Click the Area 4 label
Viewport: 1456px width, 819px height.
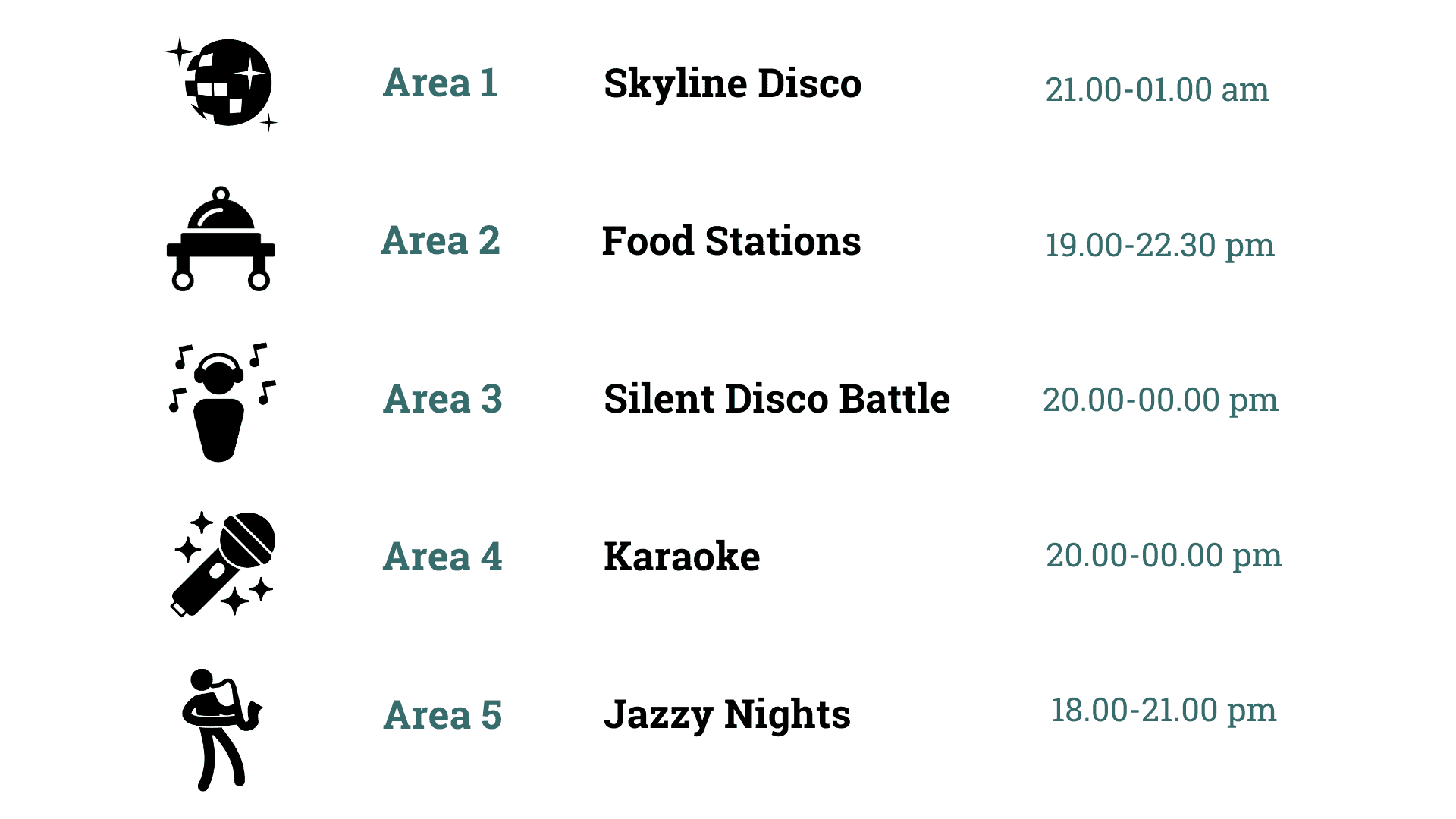(x=443, y=557)
